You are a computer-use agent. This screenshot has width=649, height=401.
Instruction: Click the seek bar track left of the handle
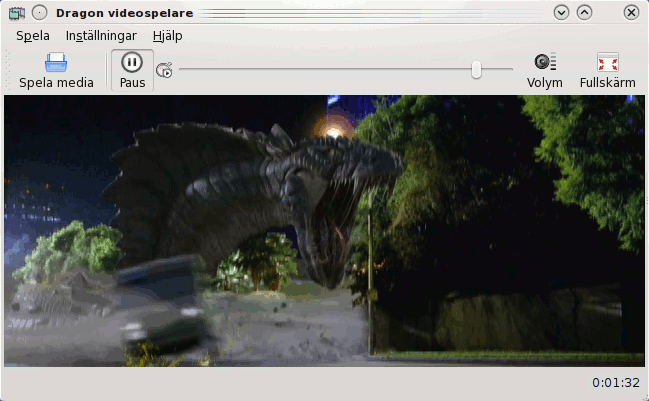pyautogui.click(x=320, y=69)
